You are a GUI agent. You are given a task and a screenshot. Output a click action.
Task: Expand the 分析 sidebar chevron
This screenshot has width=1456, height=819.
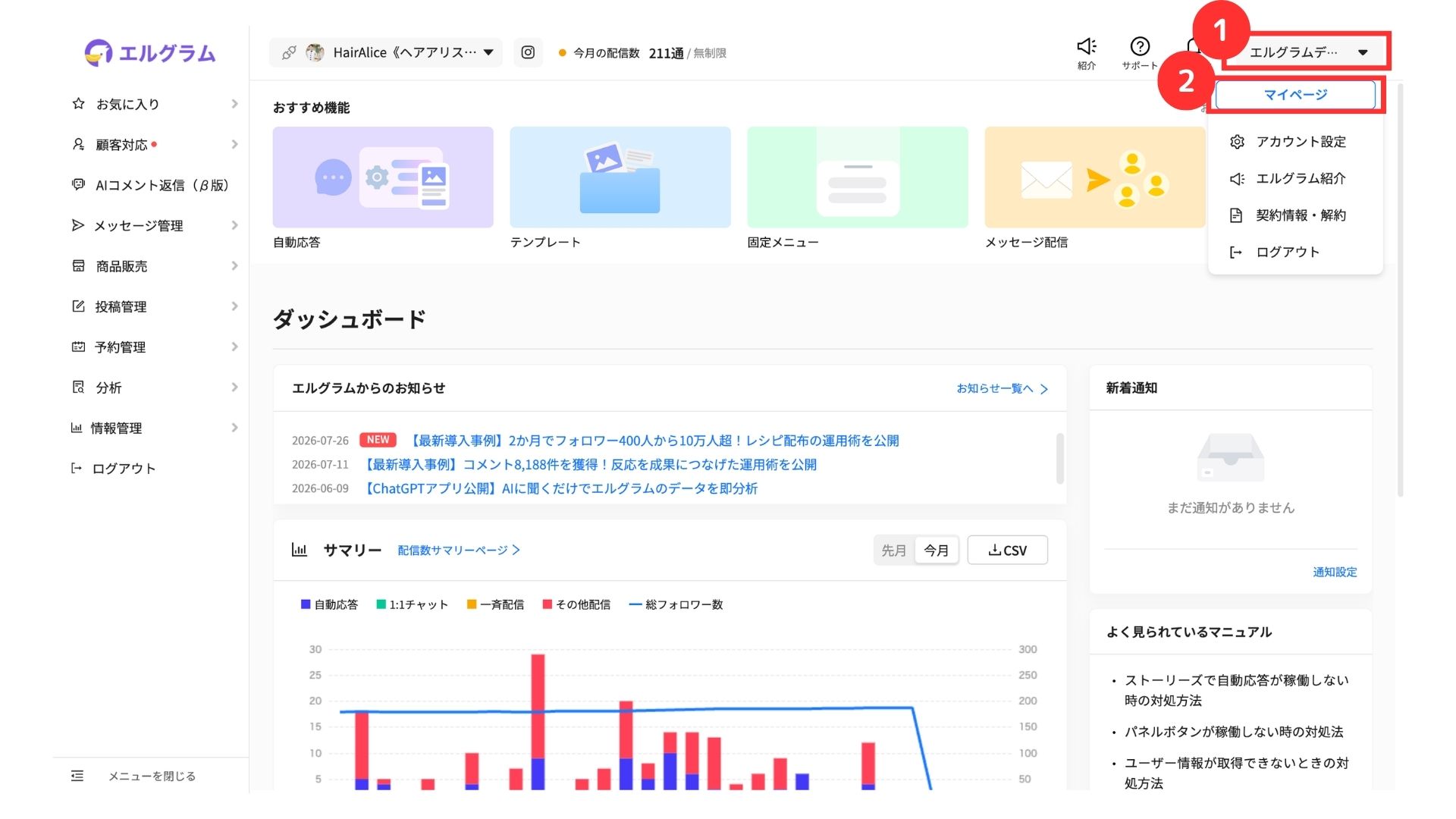pyautogui.click(x=234, y=387)
